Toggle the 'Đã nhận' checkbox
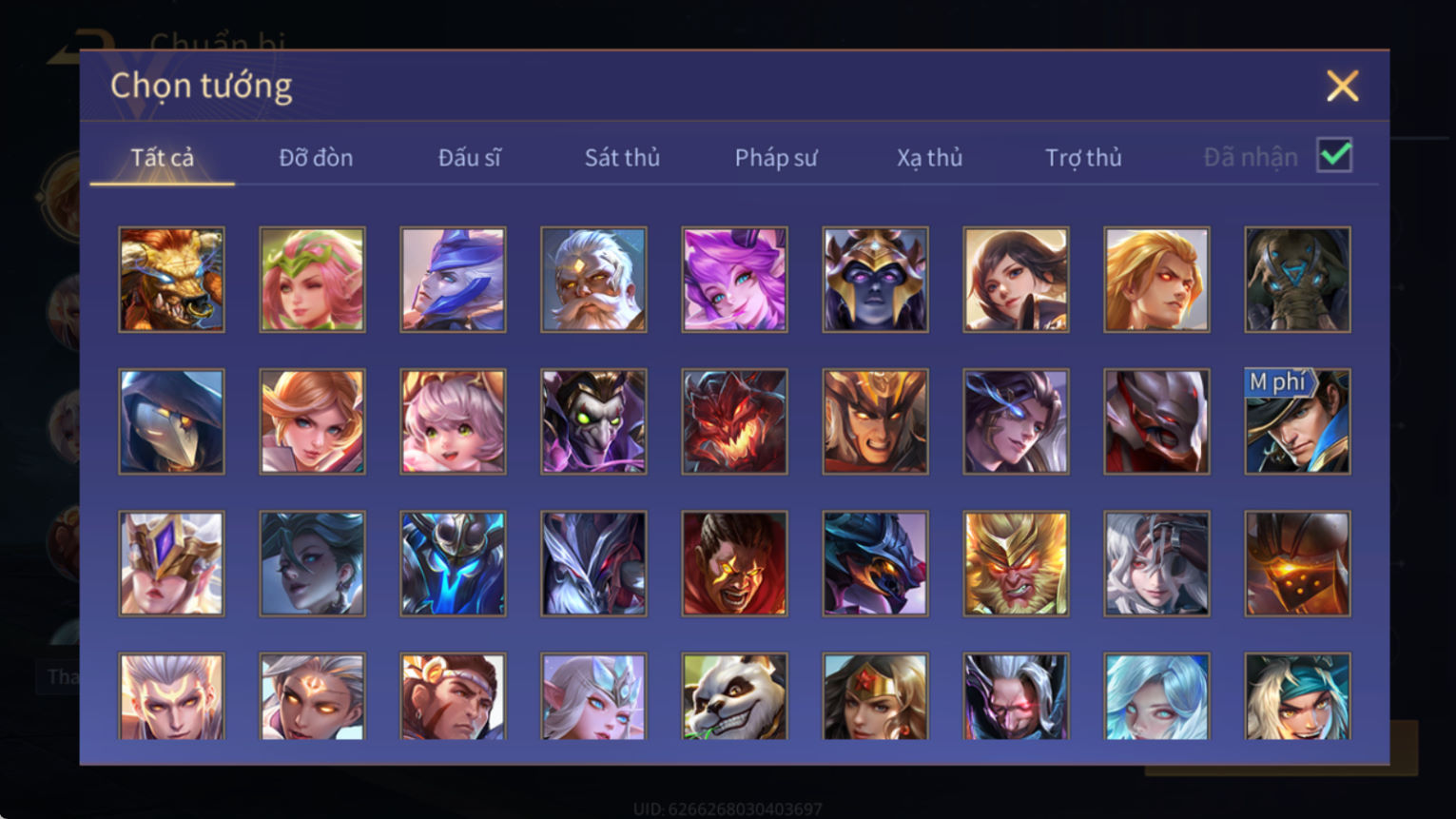 [1334, 155]
